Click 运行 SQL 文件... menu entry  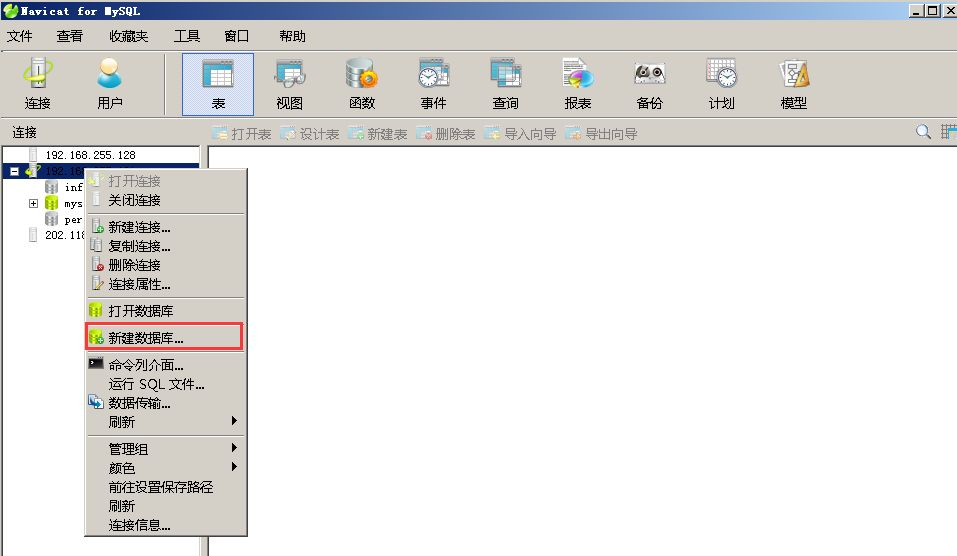coord(156,384)
